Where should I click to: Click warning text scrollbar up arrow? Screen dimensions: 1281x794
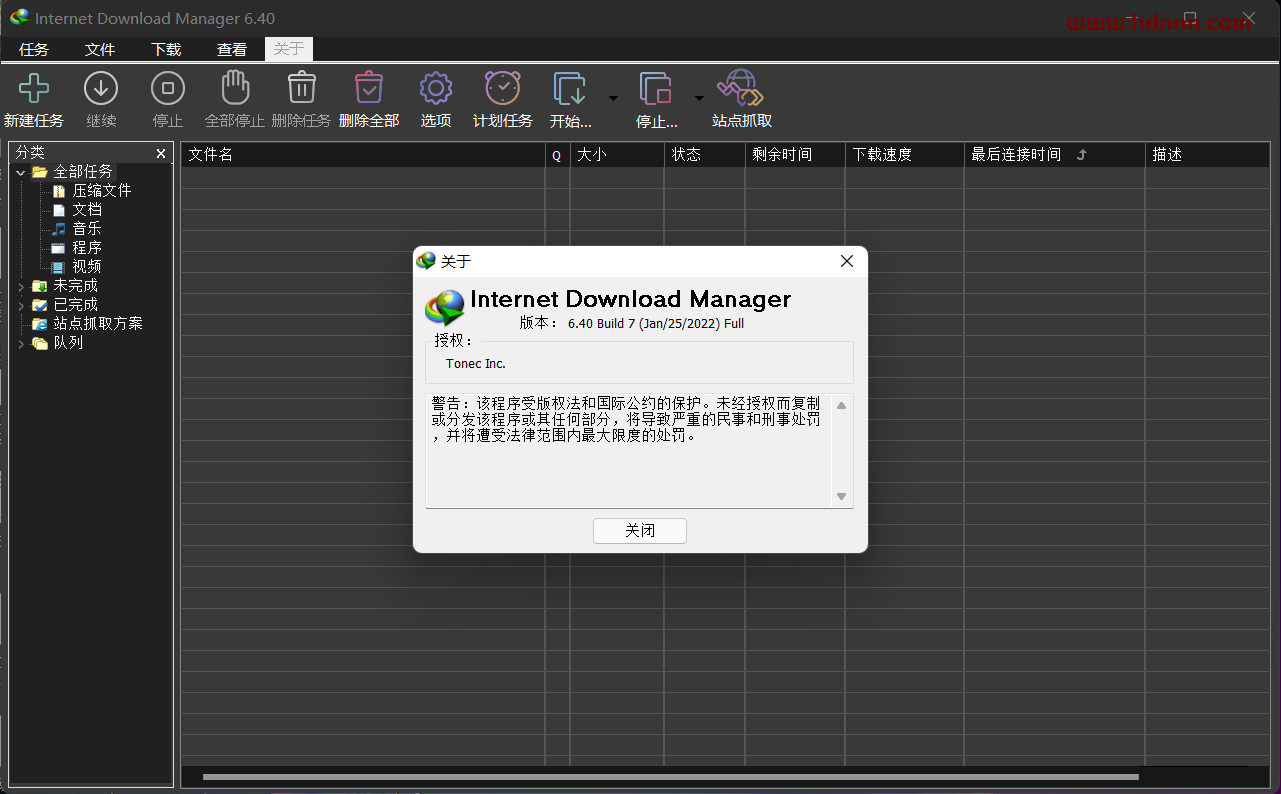pos(842,405)
